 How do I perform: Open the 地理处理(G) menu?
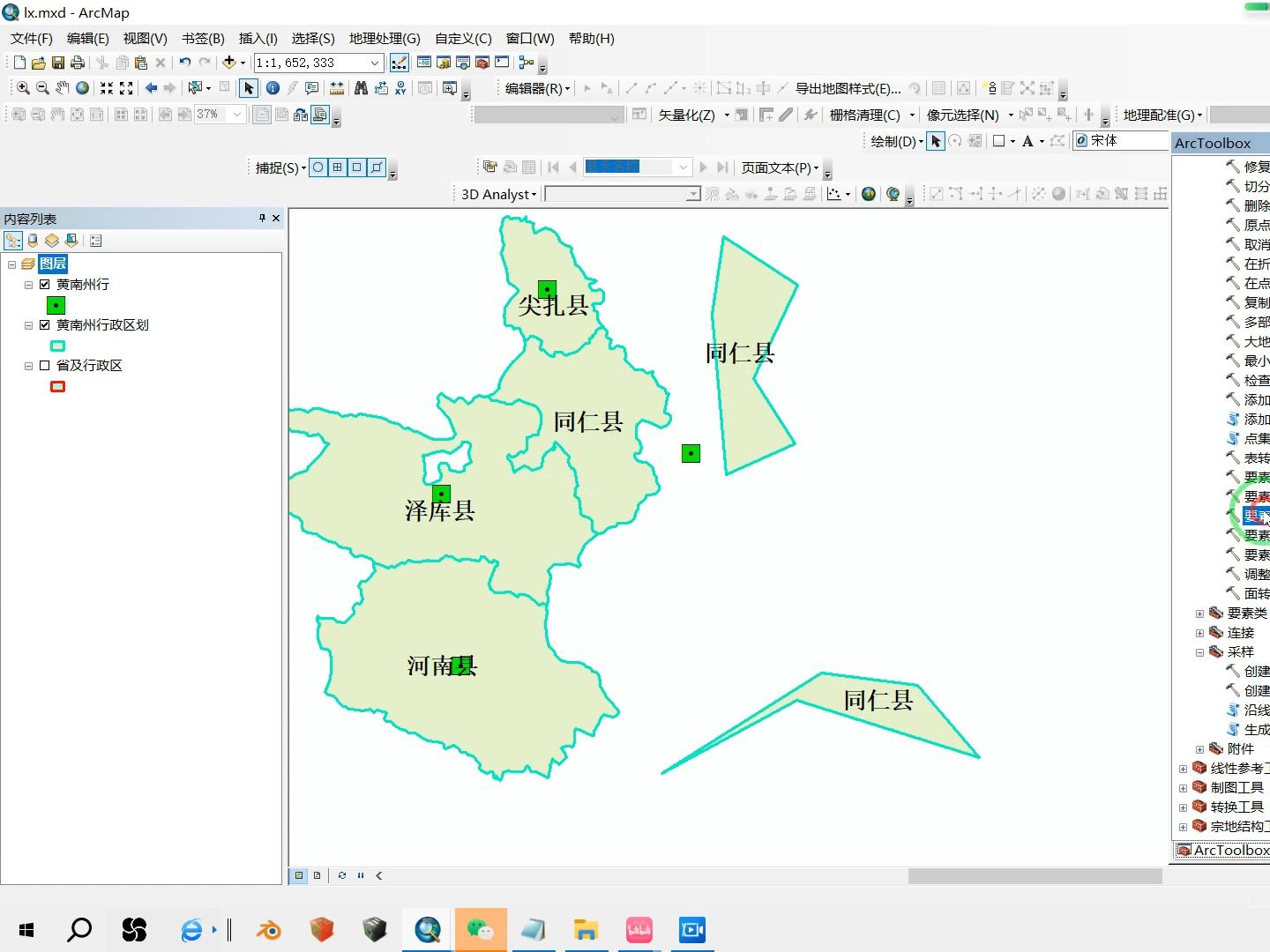tap(384, 38)
